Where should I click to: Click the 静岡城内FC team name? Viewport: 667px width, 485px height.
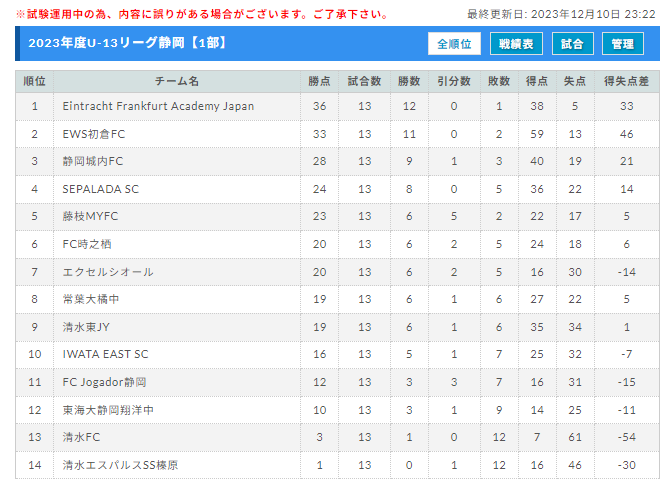coord(93,161)
